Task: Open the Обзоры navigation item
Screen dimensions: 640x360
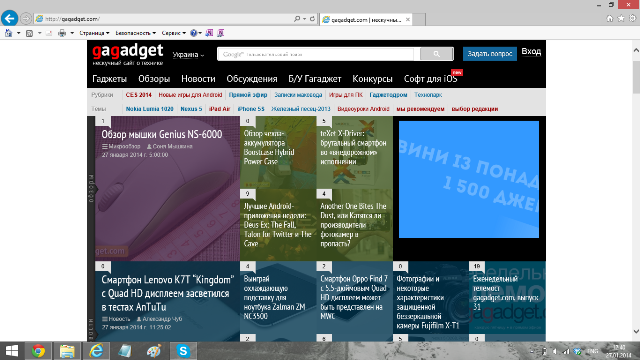Action: (154, 79)
